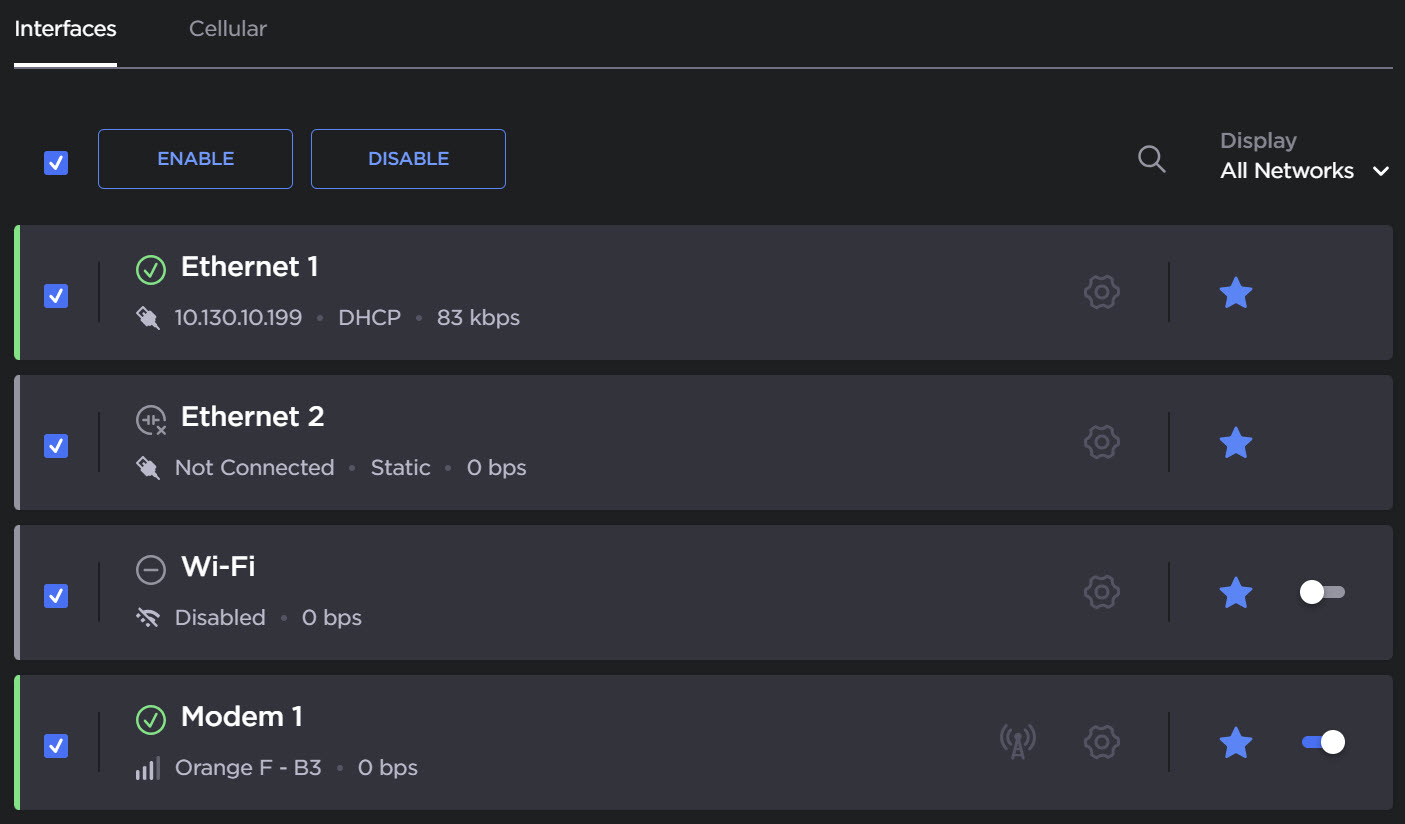Turn on the Wi-Fi toggle switch

[1322, 592]
